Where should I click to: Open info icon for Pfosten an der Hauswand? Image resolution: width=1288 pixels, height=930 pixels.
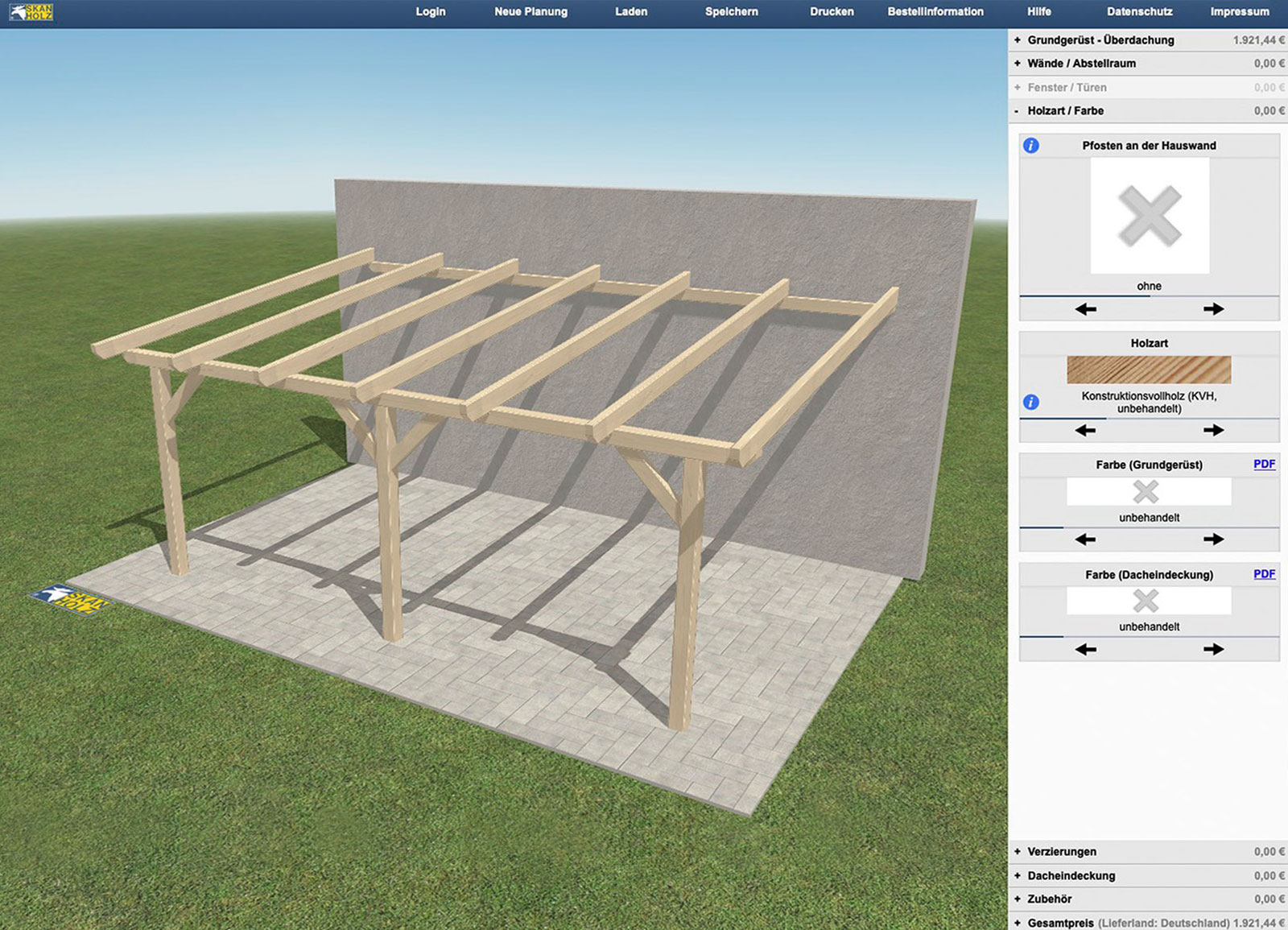(x=1030, y=146)
